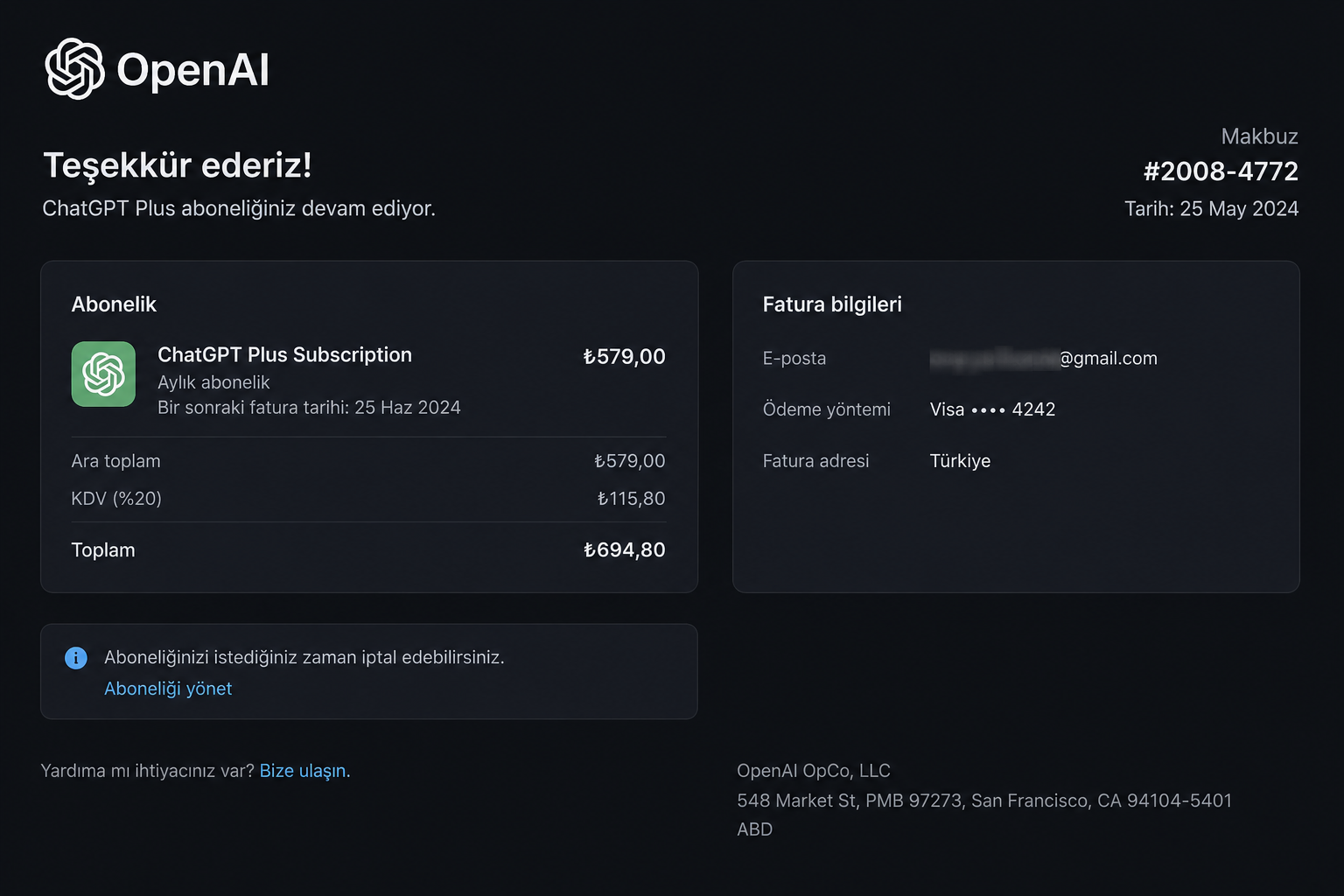Click the blue info circle icon

76,658
